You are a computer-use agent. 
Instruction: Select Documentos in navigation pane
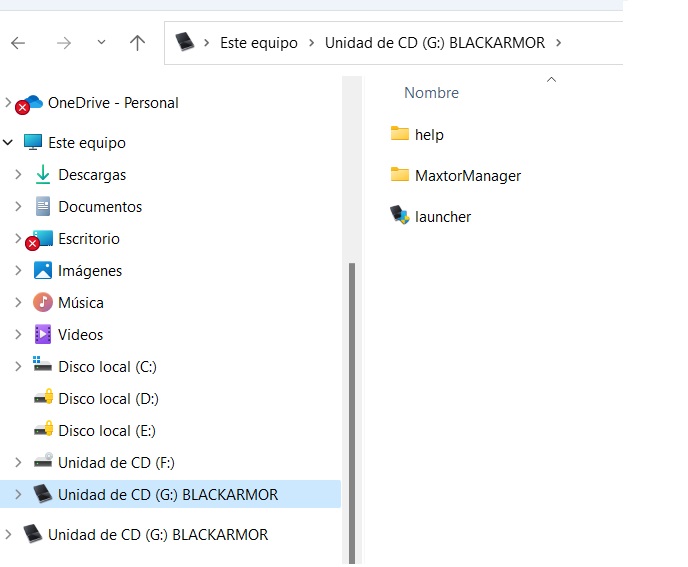click(x=100, y=207)
